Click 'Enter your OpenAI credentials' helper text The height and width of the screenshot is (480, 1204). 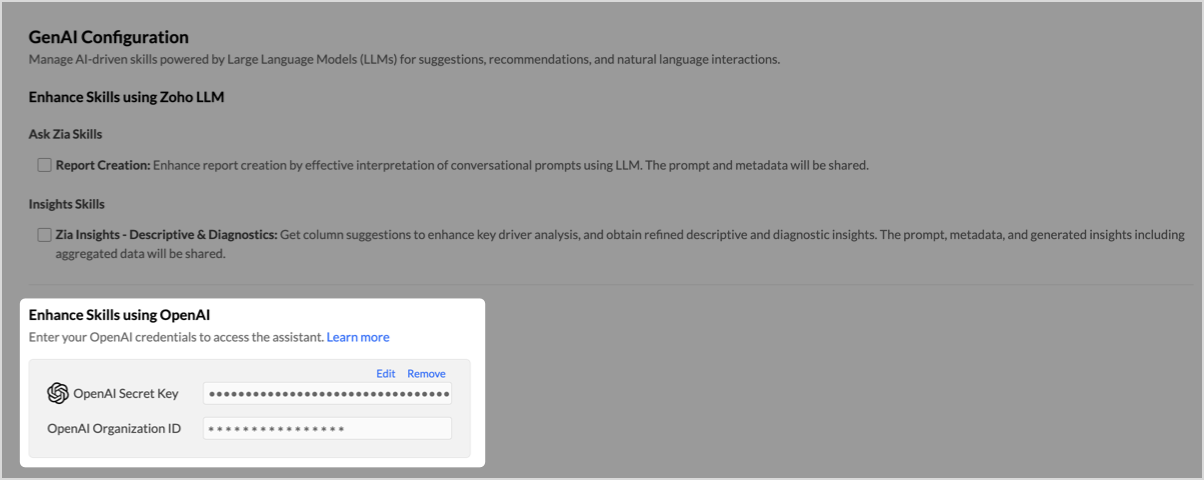176,337
